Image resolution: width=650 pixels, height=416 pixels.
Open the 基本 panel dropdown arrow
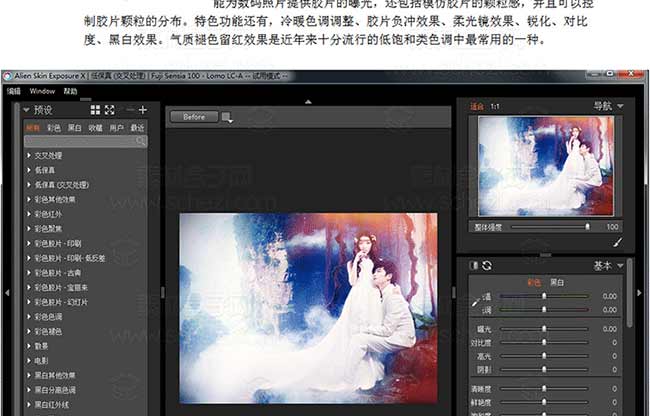[x=620, y=266]
